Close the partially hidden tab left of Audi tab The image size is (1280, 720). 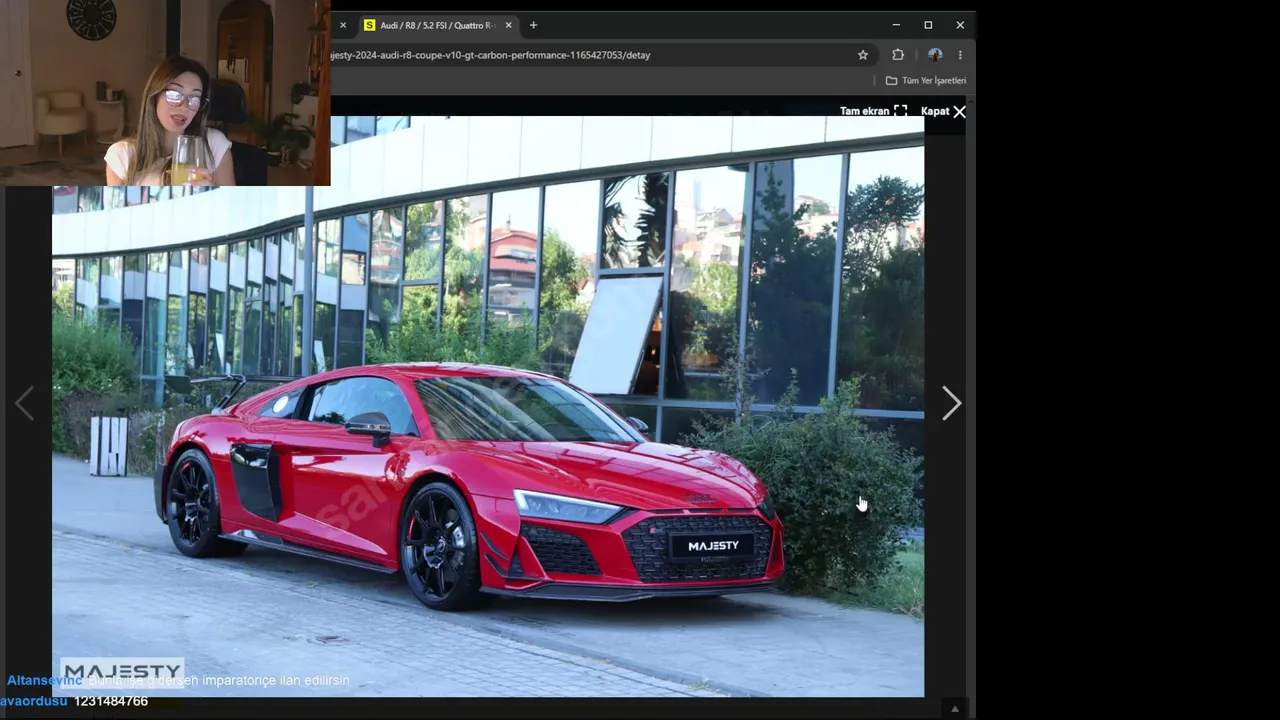coord(342,25)
